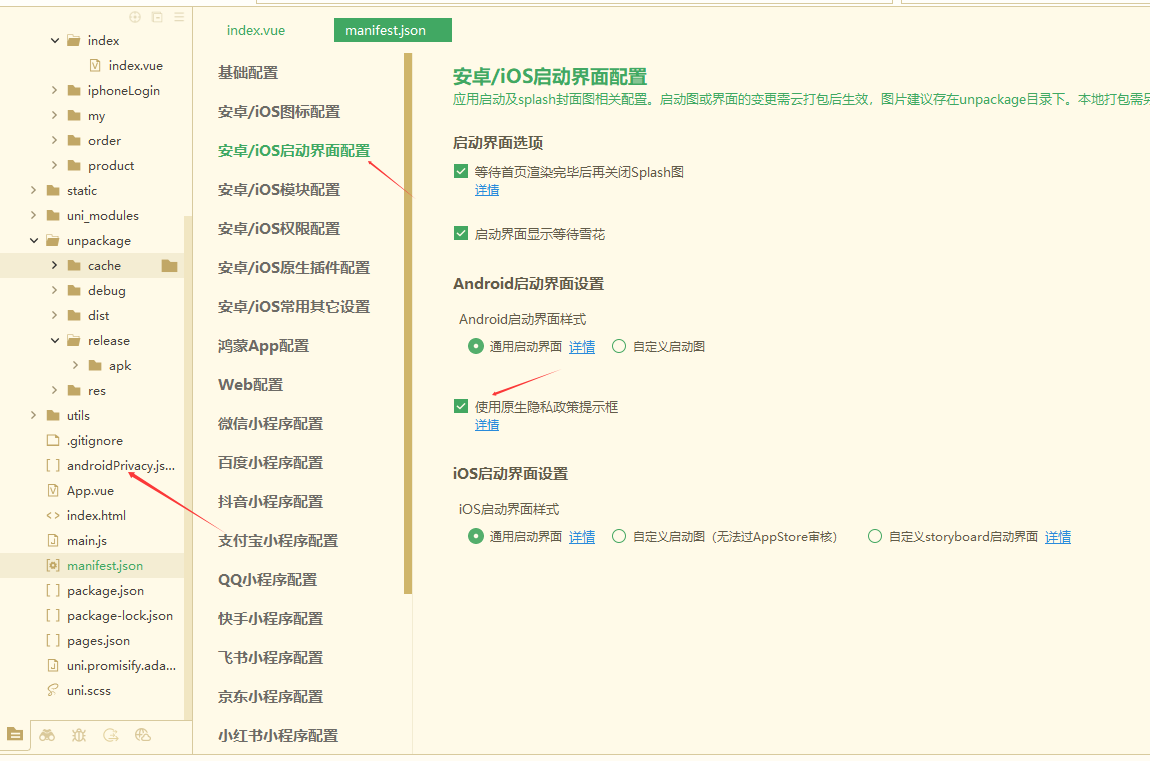Select the dist folder row

click(92, 315)
